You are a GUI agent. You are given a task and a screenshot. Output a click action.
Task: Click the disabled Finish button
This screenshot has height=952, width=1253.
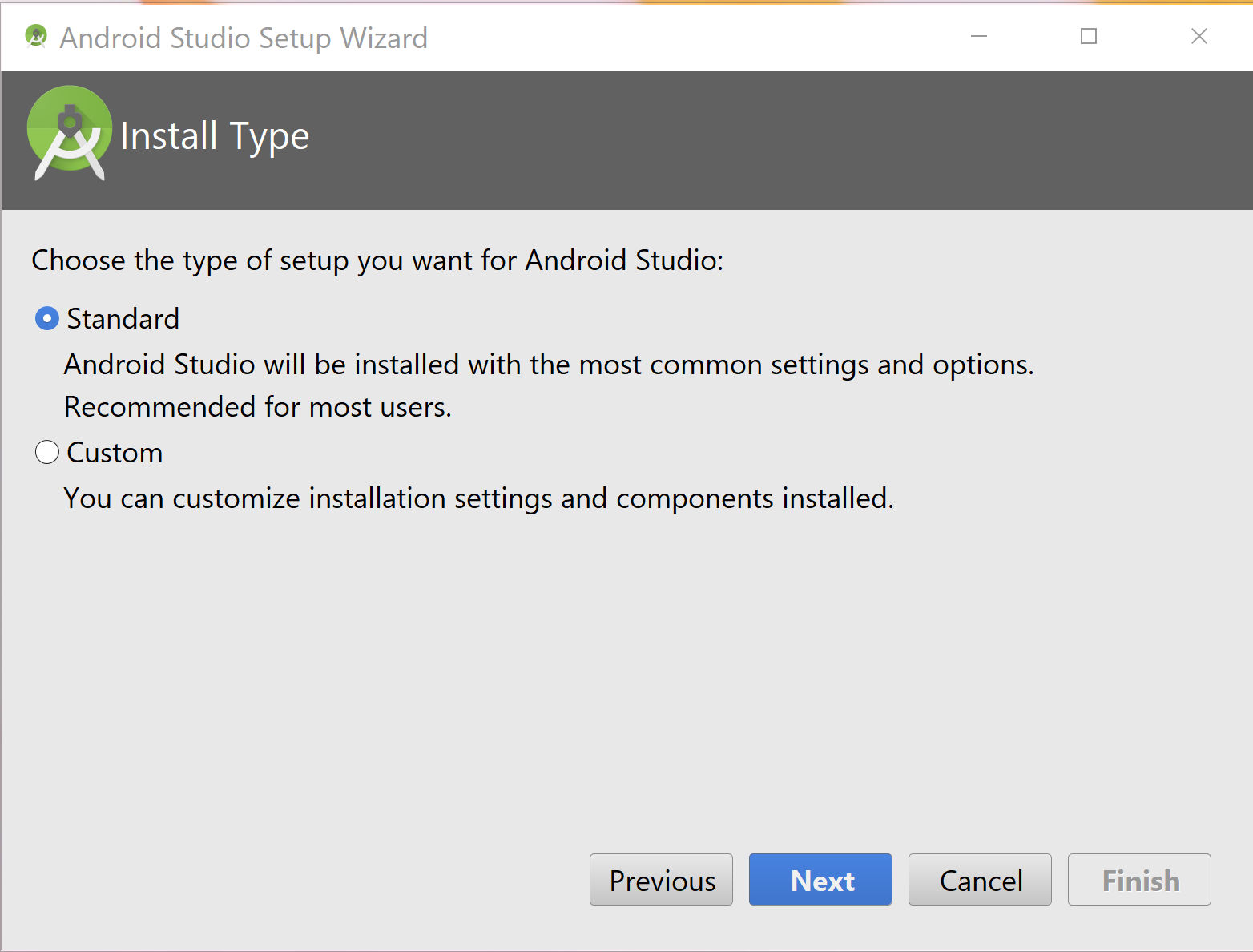(x=1139, y=880)
